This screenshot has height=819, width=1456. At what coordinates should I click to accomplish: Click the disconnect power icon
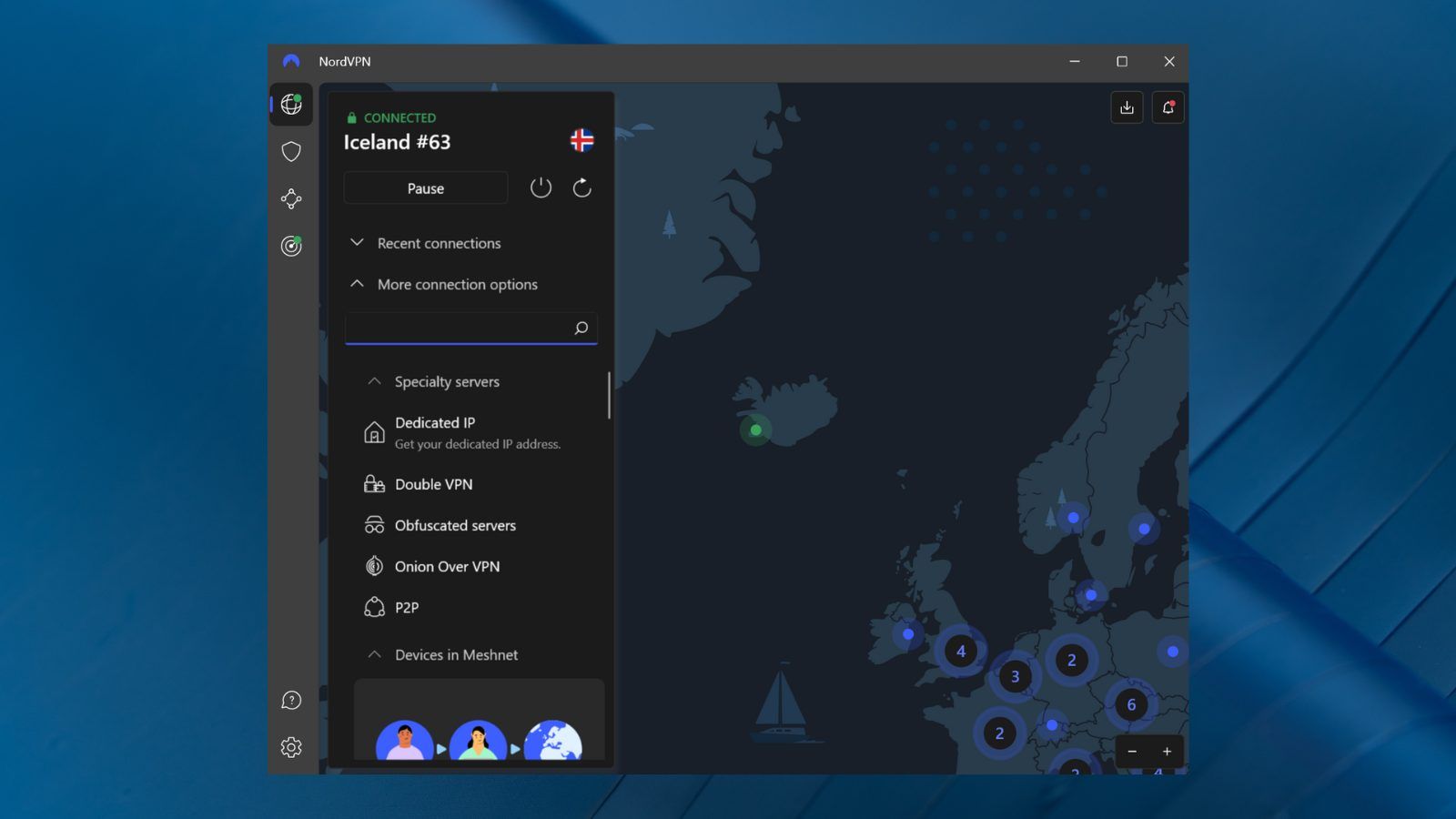[541, 187]
